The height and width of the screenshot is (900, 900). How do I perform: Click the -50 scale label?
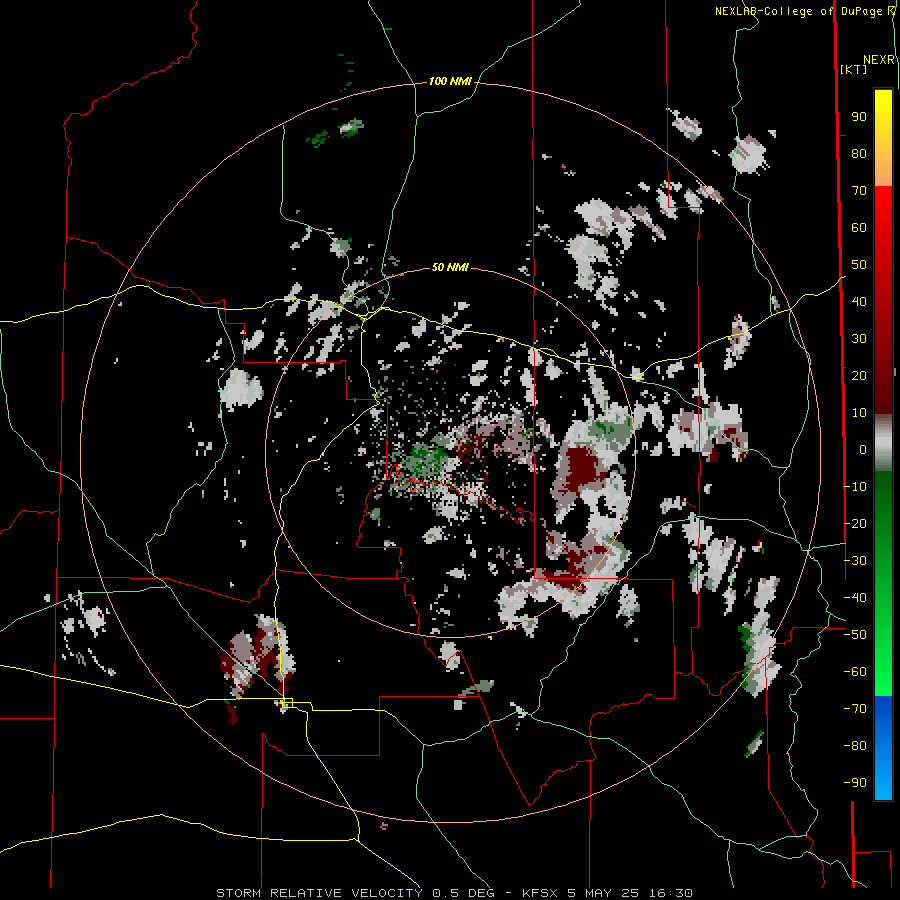click(x=855, y=635)
